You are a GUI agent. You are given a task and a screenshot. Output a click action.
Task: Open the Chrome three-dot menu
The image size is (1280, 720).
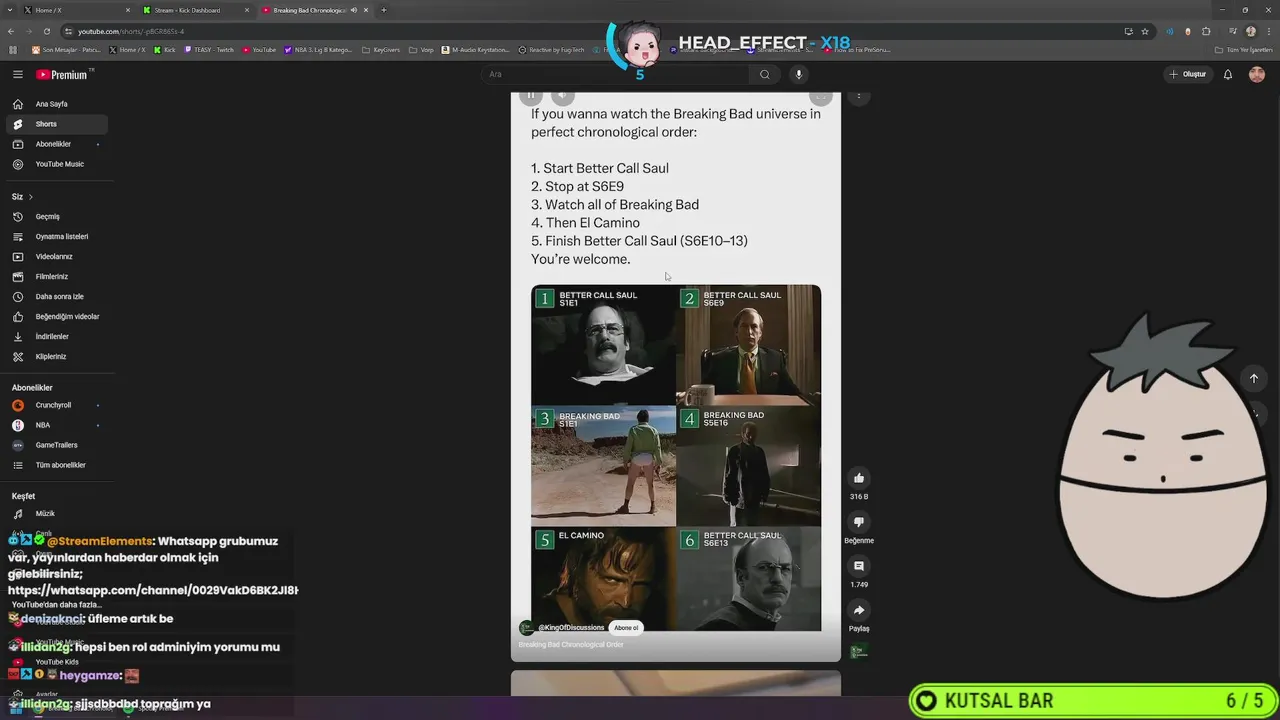tap(1268, 31)
